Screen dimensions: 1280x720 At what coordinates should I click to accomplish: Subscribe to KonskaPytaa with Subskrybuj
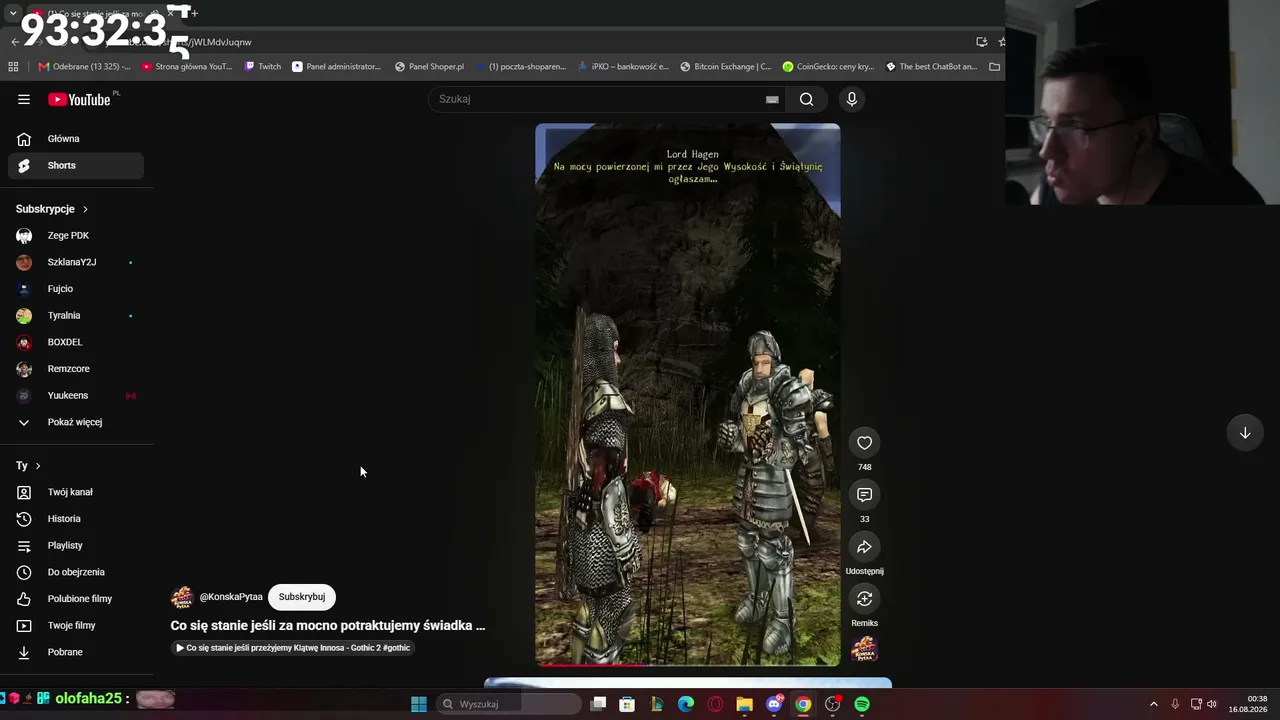[x=302, y=597]
